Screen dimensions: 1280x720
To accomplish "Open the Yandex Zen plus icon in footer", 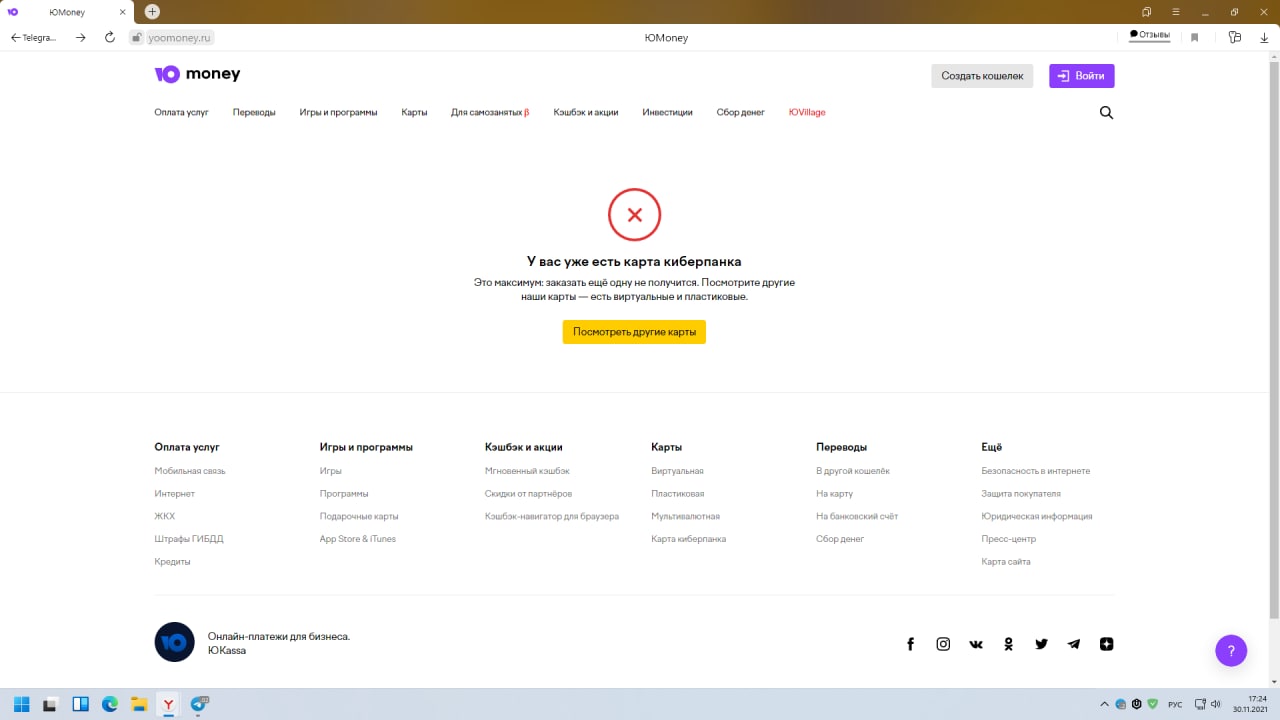I will click(x=1106, y=644).
